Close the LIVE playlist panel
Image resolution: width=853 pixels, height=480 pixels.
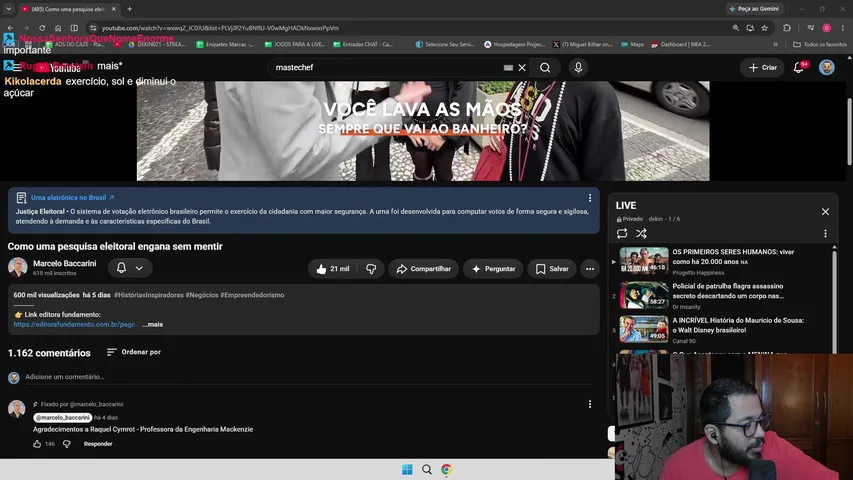[x=825, y=212]
